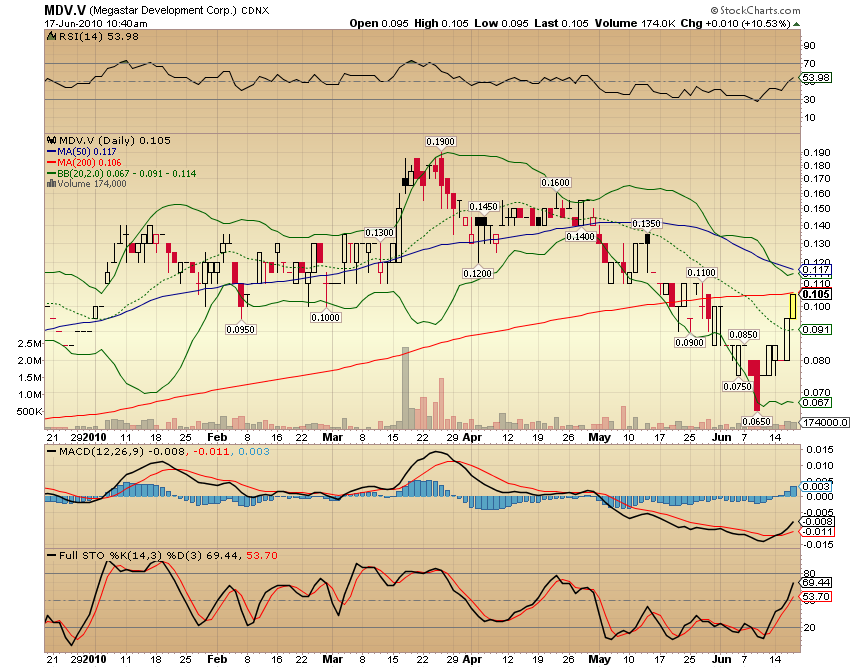Click the 0.105 last price axis tag

(816, 294)
